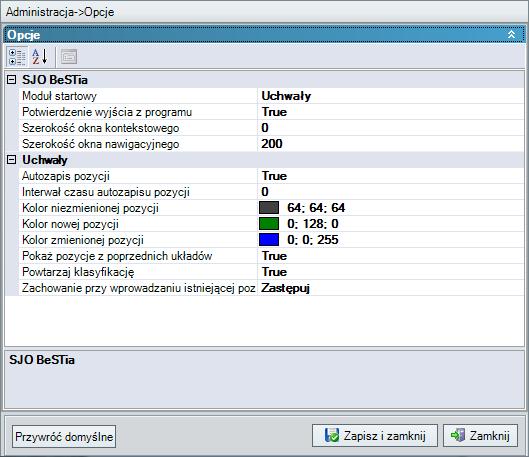Screen dimensions: 529x457
Task: Click the Administracja->Opcje breadcrumb title
Action: 60,12
